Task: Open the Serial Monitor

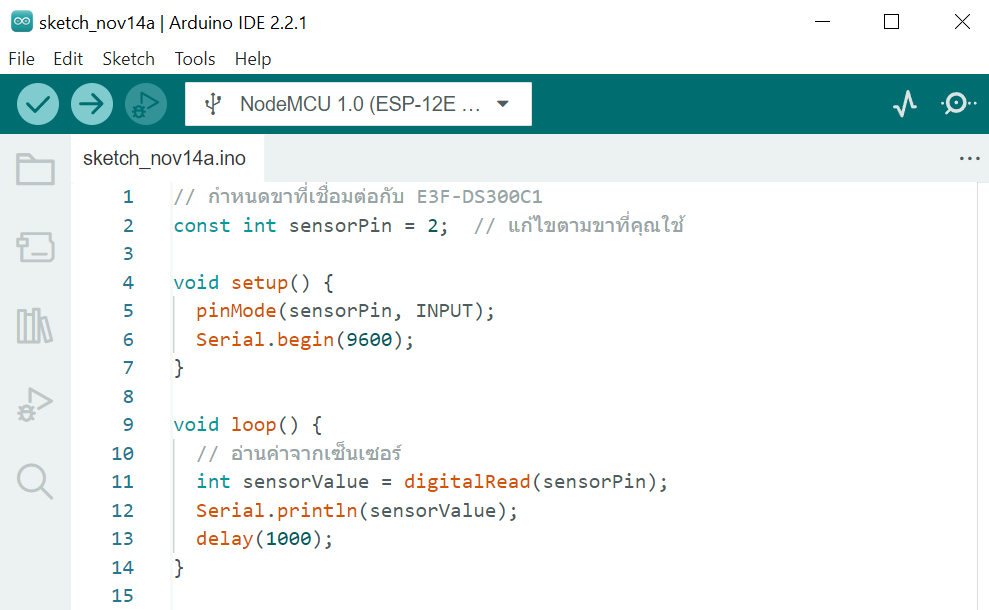Action: coord(958,103)
